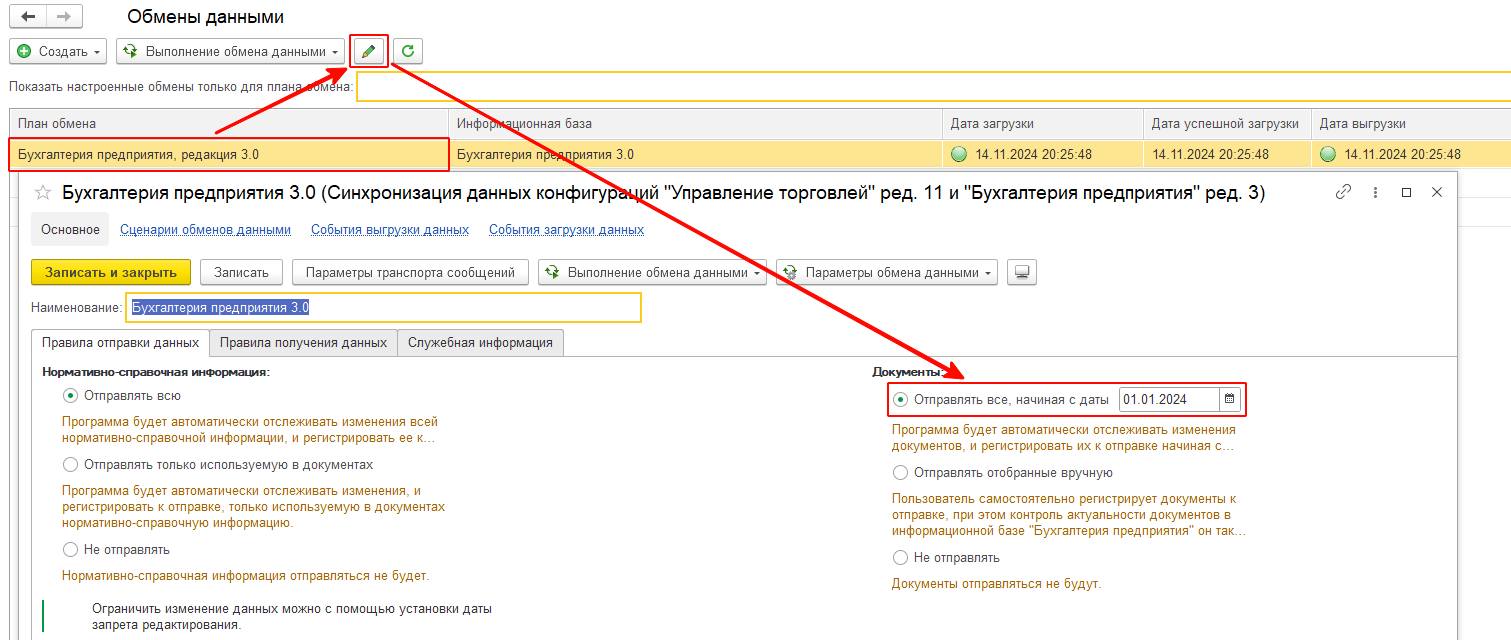Switch to the Правила получения данных tab
1511x640 pixels.
[x=303, y=342]
